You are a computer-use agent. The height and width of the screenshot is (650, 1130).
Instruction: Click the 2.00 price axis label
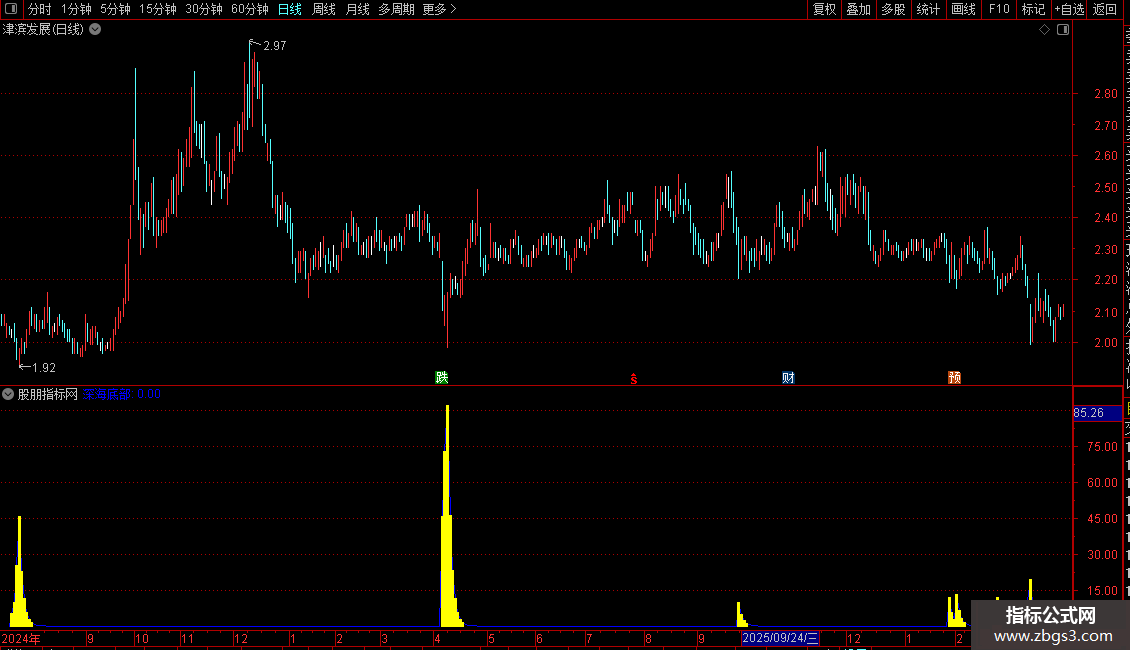coord(1105,343)
